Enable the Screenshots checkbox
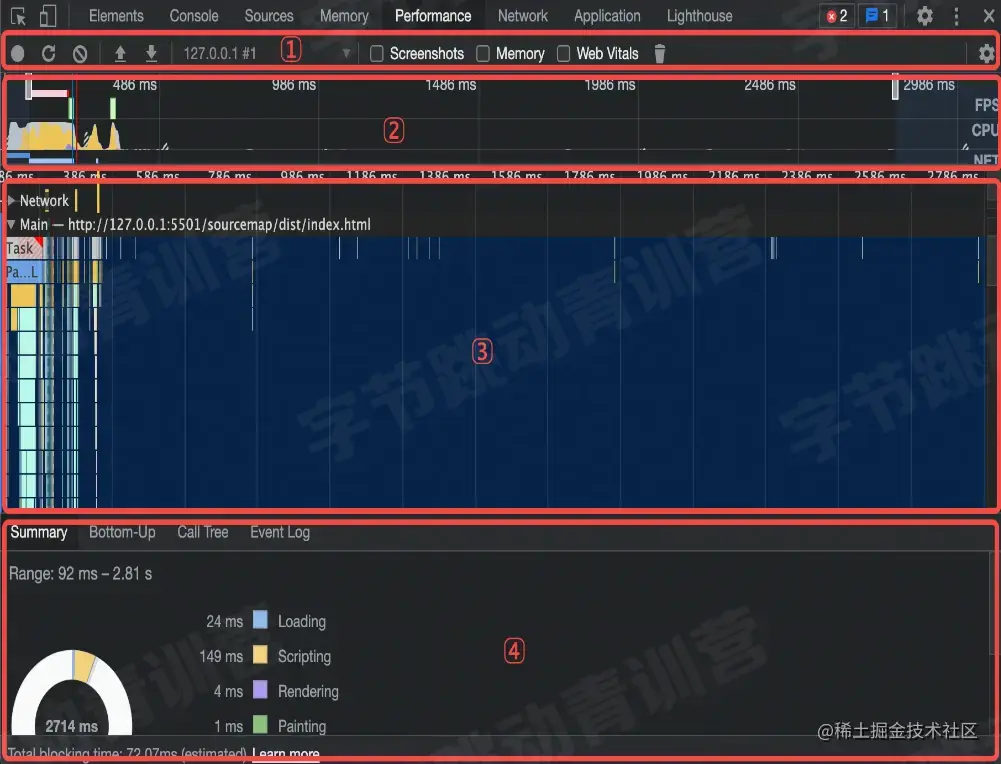Image resolution: width=1001 pixels, height=764 pixels. [x=377, y=54]
